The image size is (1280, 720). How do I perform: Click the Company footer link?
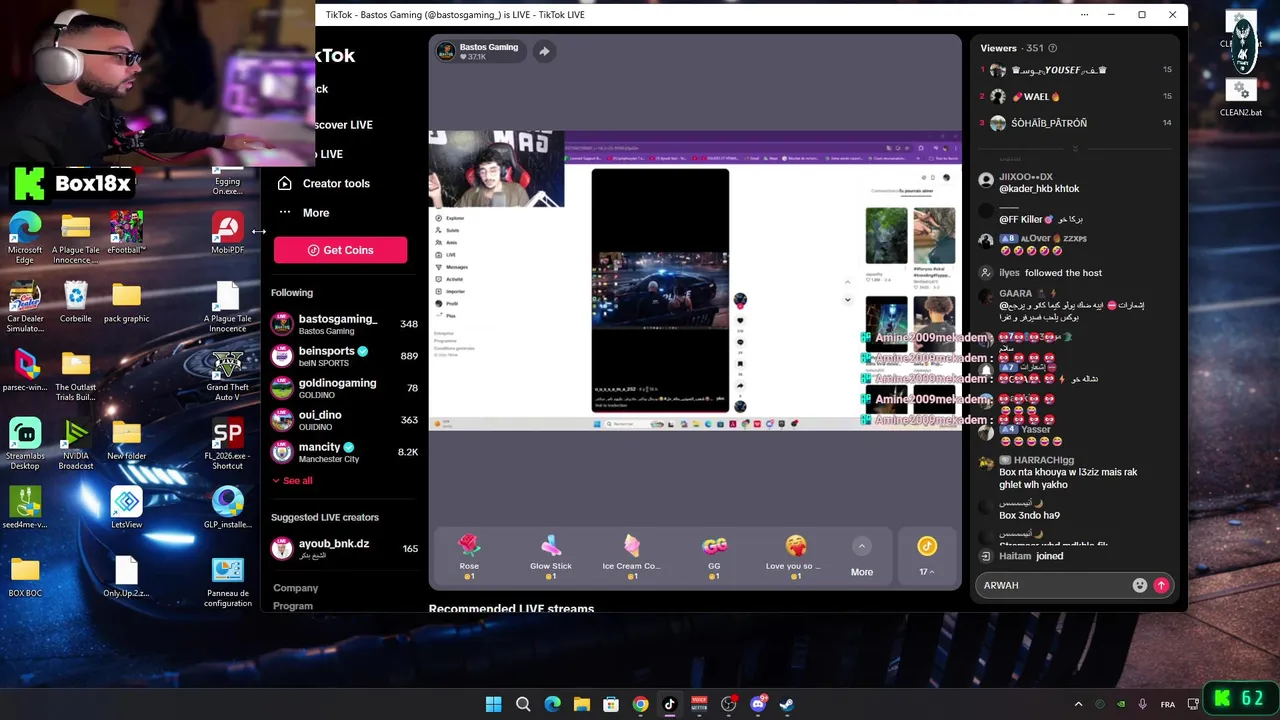point(295,588)
